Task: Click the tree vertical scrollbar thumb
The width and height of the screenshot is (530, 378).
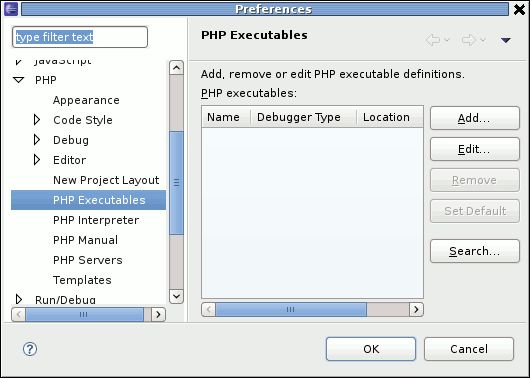Action: (176, 183)
